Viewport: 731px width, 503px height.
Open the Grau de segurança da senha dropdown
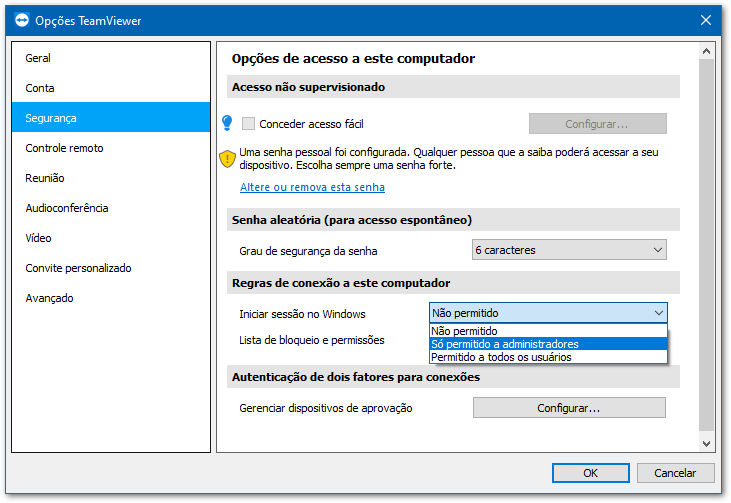569,250
